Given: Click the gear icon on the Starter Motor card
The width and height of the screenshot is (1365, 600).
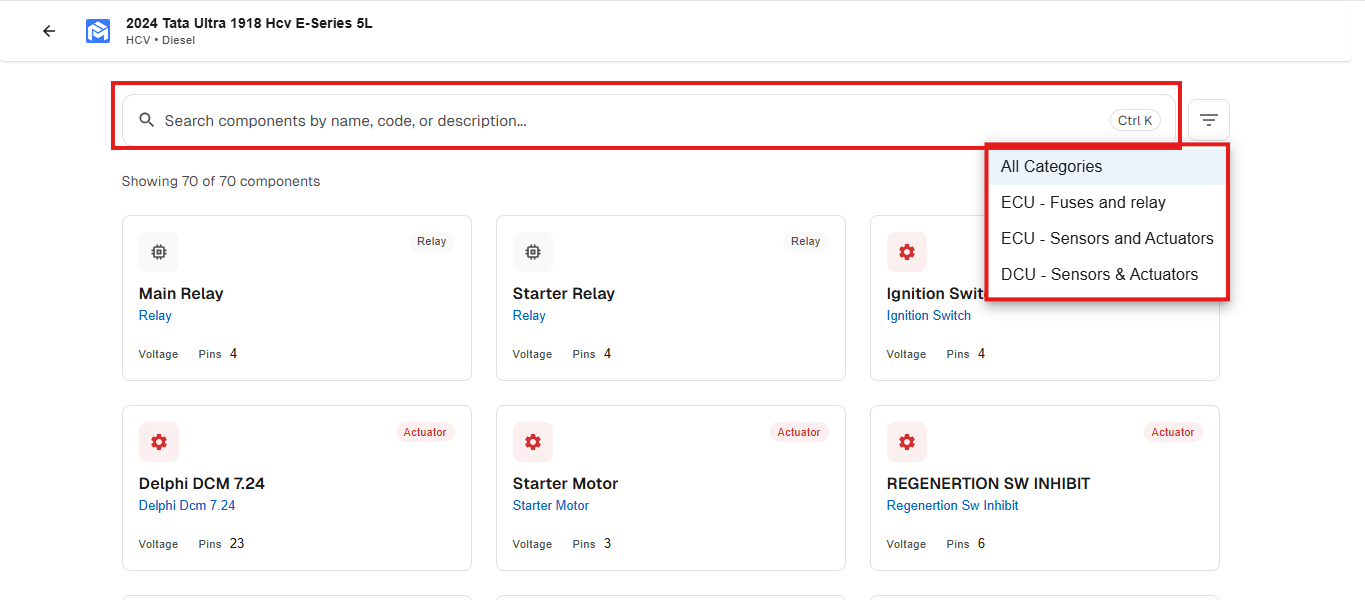Looking at the screenshot, I should tap(532, 441).
